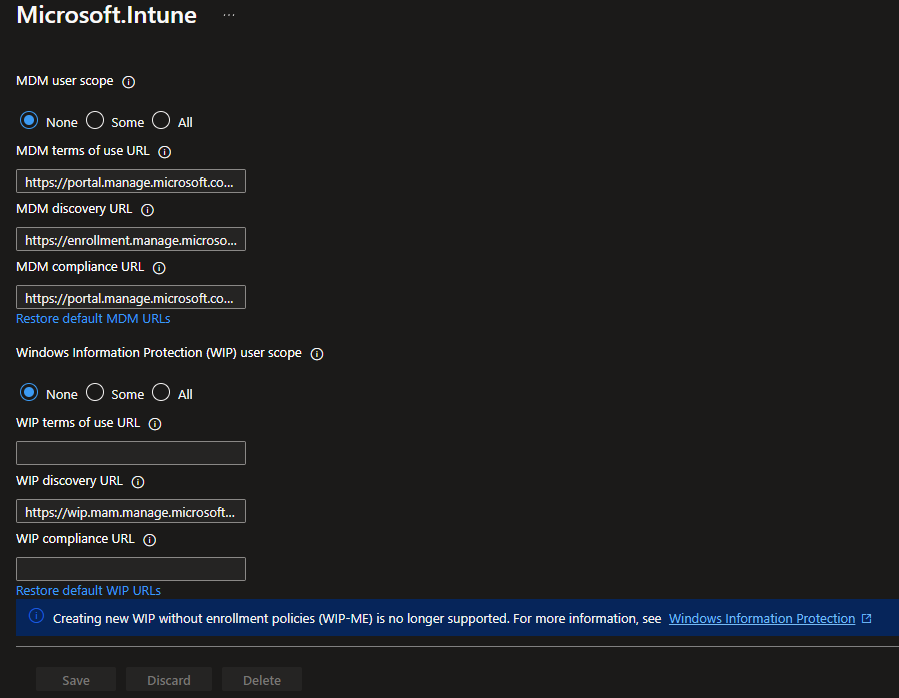This screenshot has height=698, width=899.
Task: Show info tooltip for MDM user scope
Action: (x=128, y=82)
